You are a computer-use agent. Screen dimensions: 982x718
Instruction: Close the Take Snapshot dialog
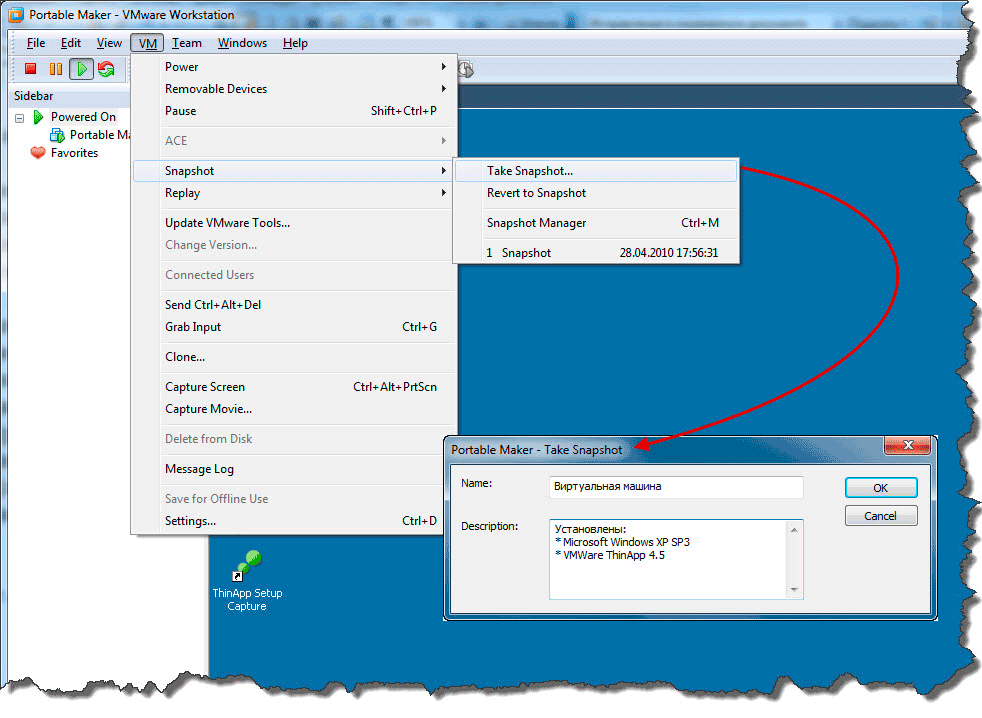click(907, 445)
